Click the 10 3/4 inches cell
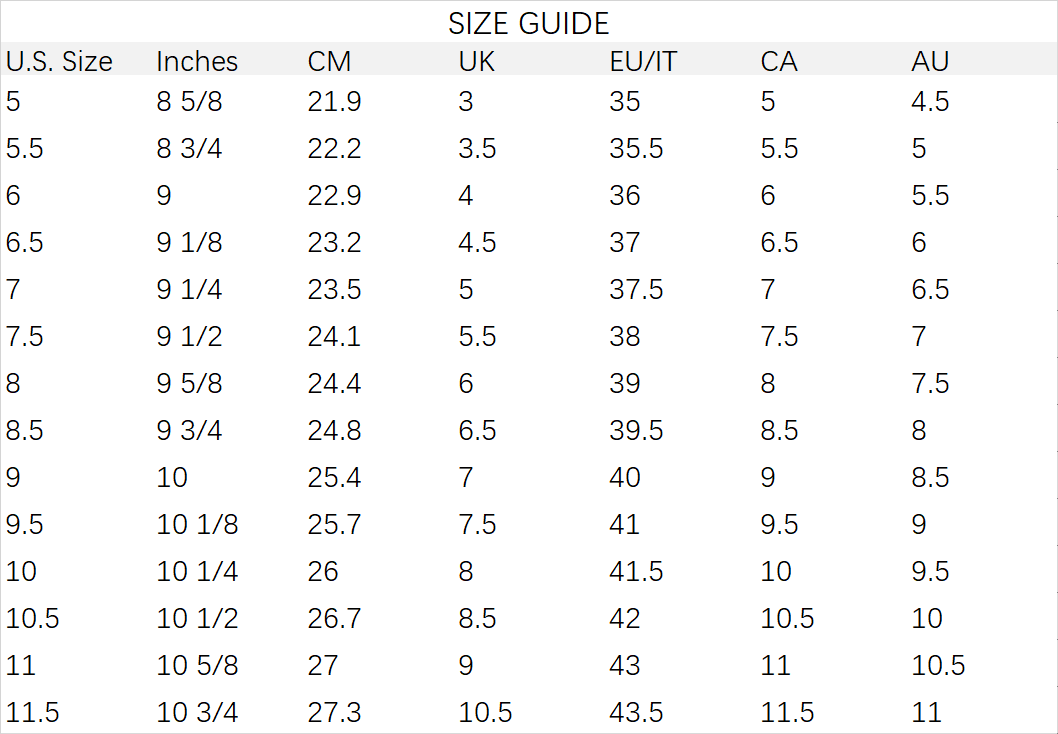Screen dimensions: 1058x734 197,713
